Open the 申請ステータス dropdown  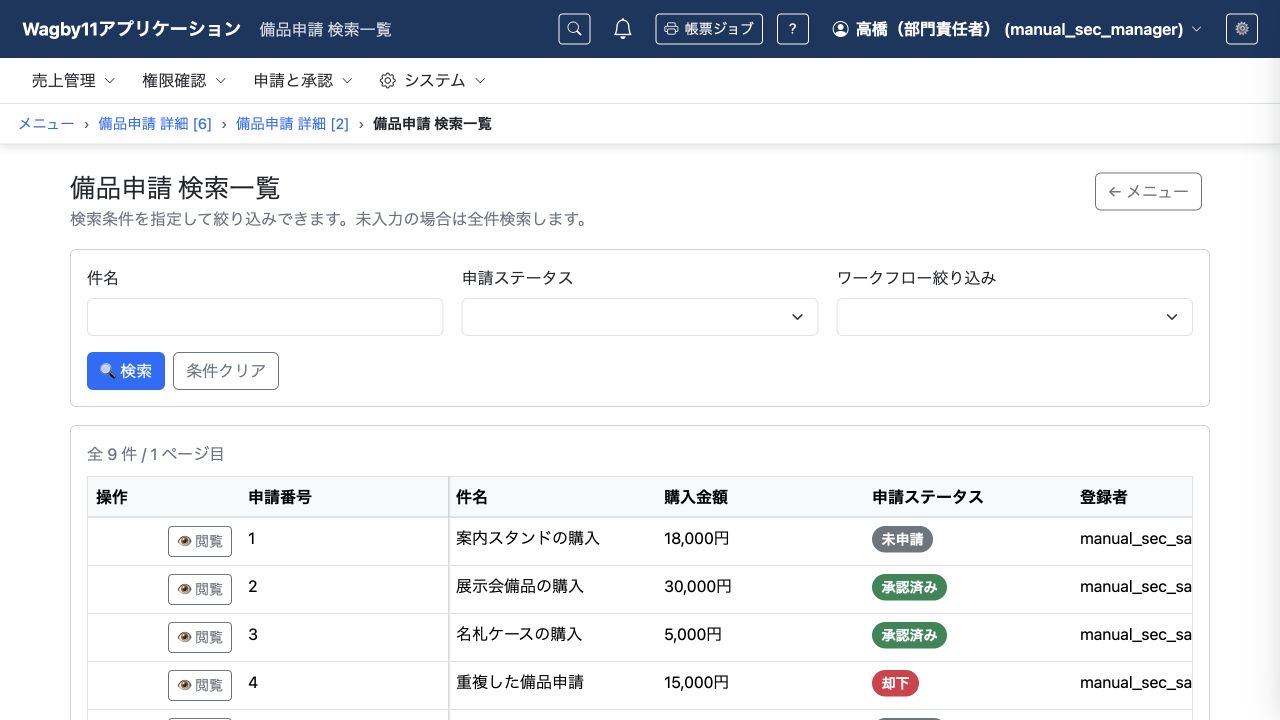[640, 317]
